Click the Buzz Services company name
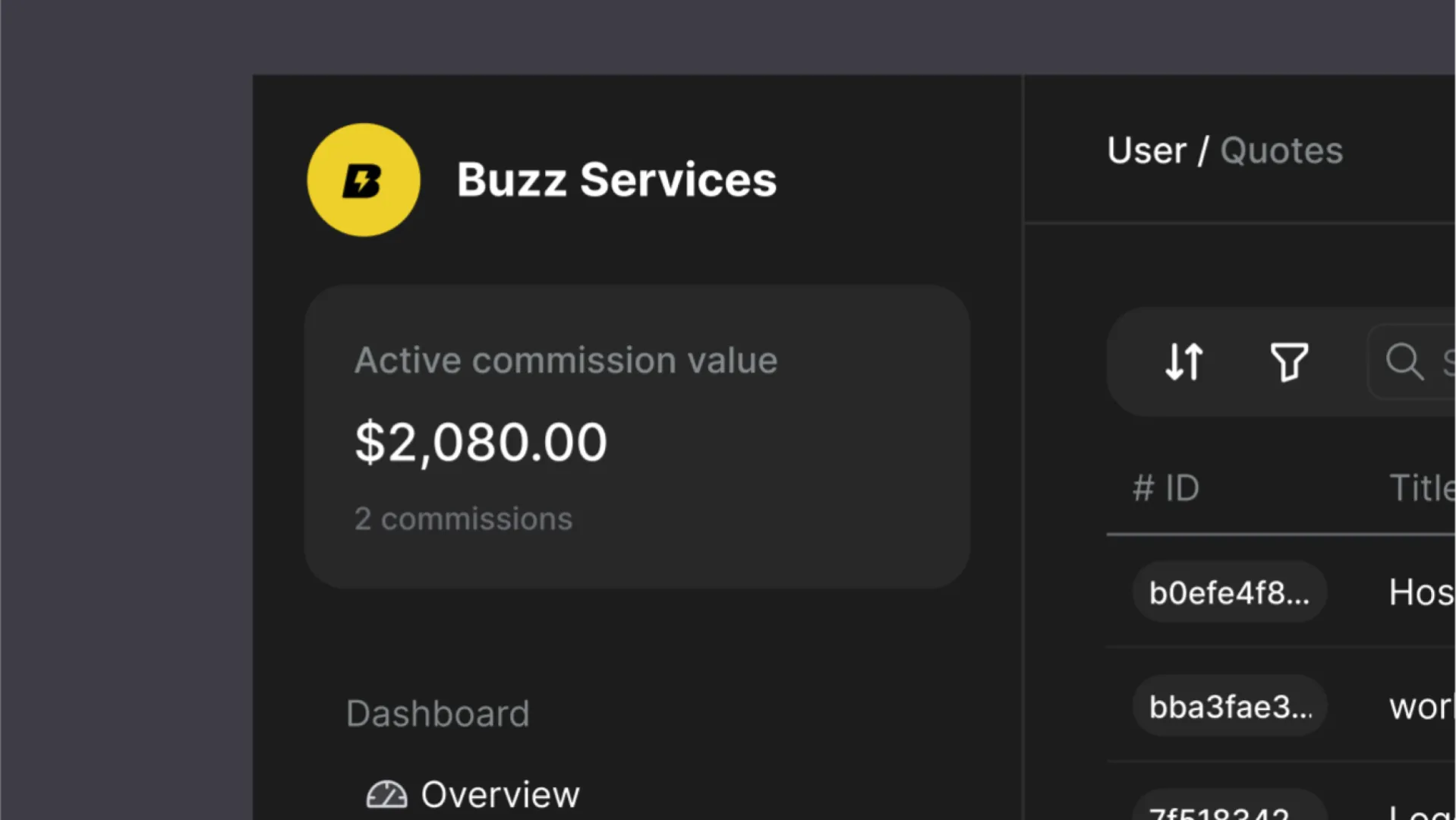 pos(616,180)
